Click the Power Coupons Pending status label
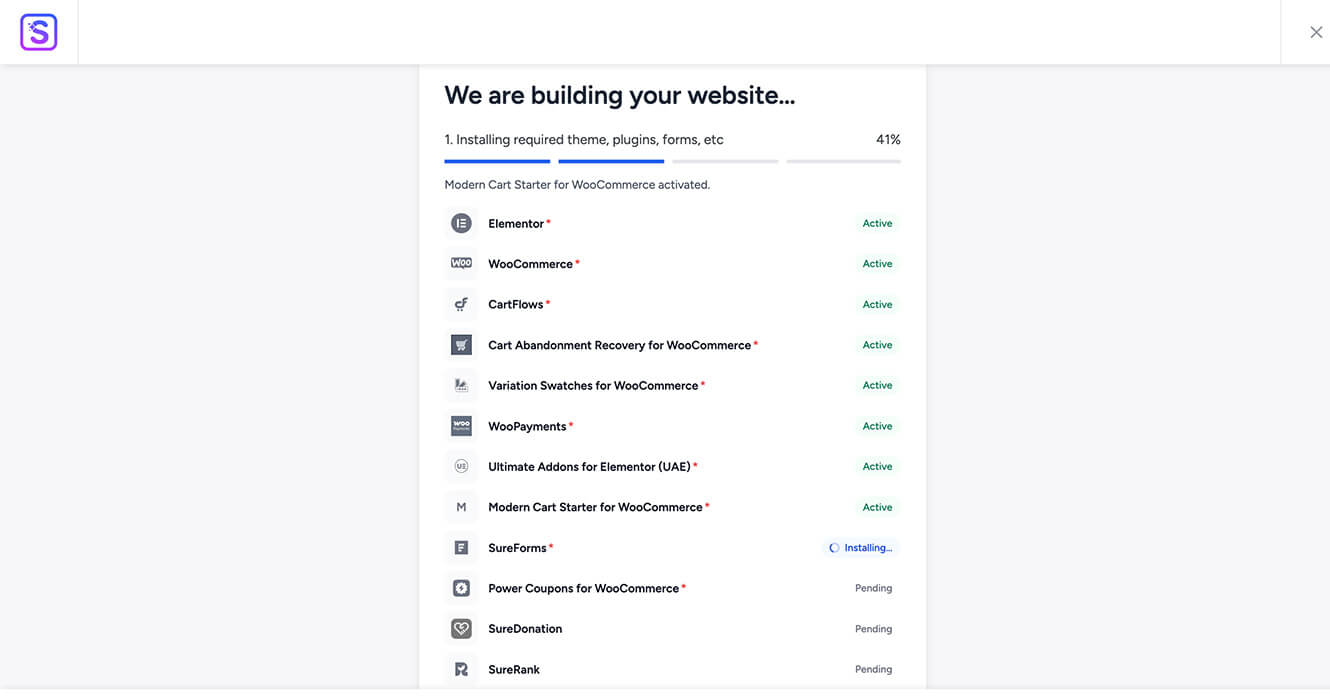Viewport: 1330px width, 700px height. (x=873, y=588)
